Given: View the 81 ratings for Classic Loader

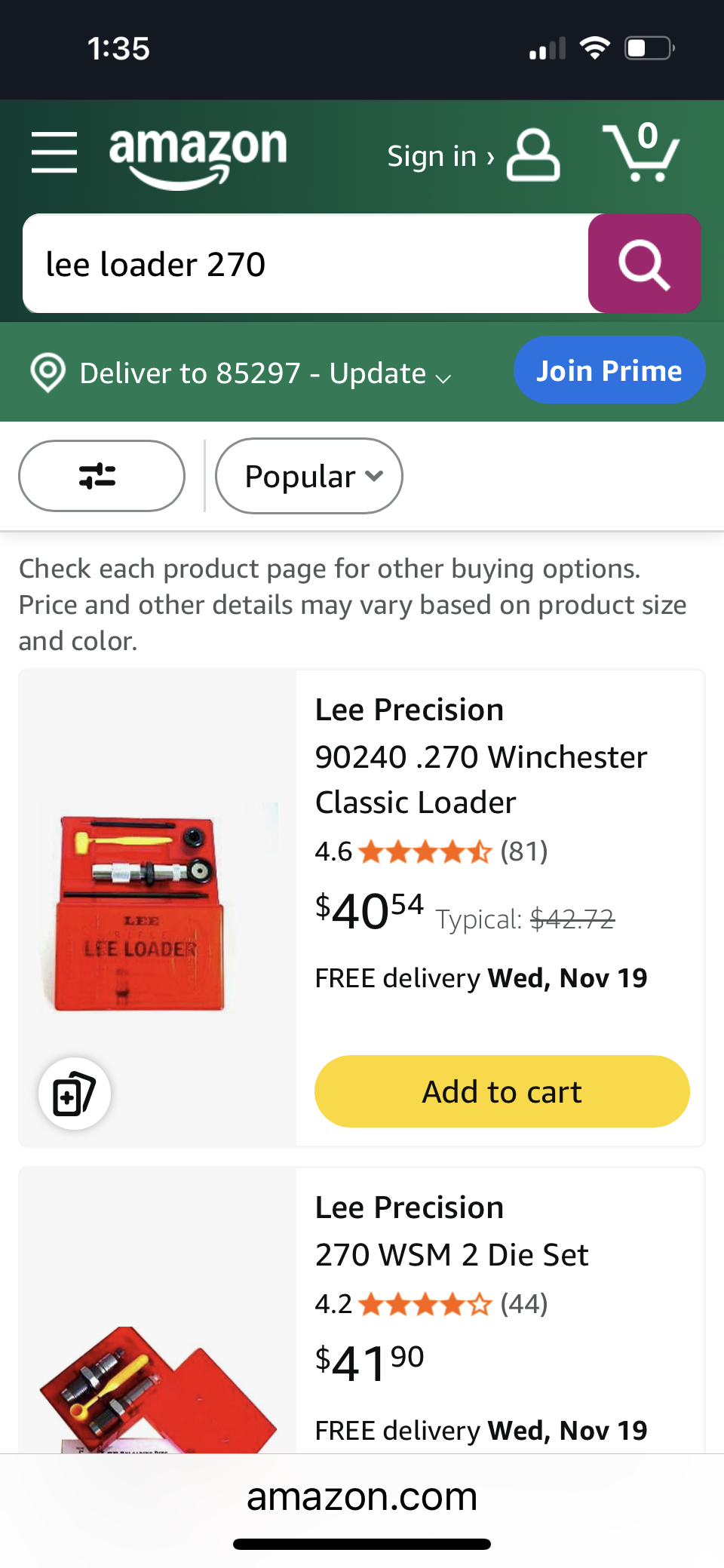Looking at the screenshot, I should click(523, 852).
